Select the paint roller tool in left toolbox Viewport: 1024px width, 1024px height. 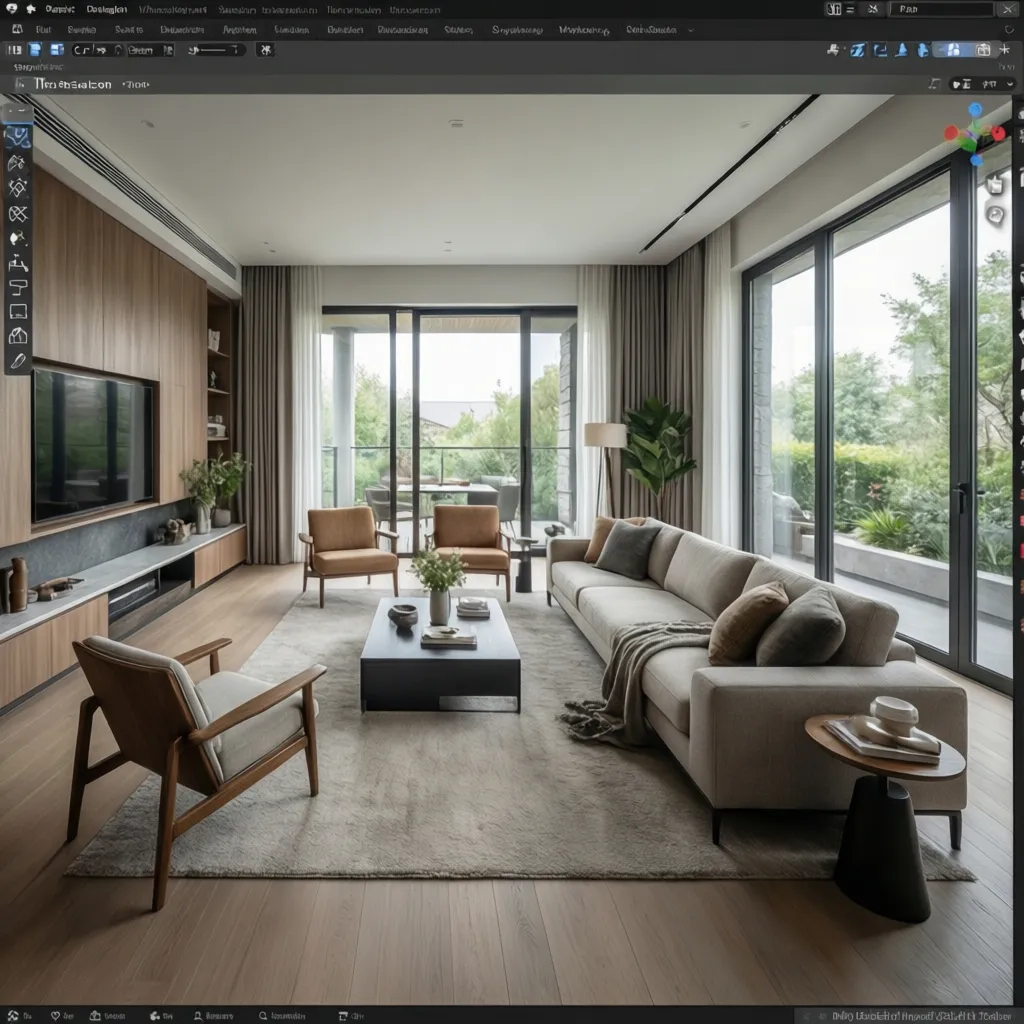(18, 287)
